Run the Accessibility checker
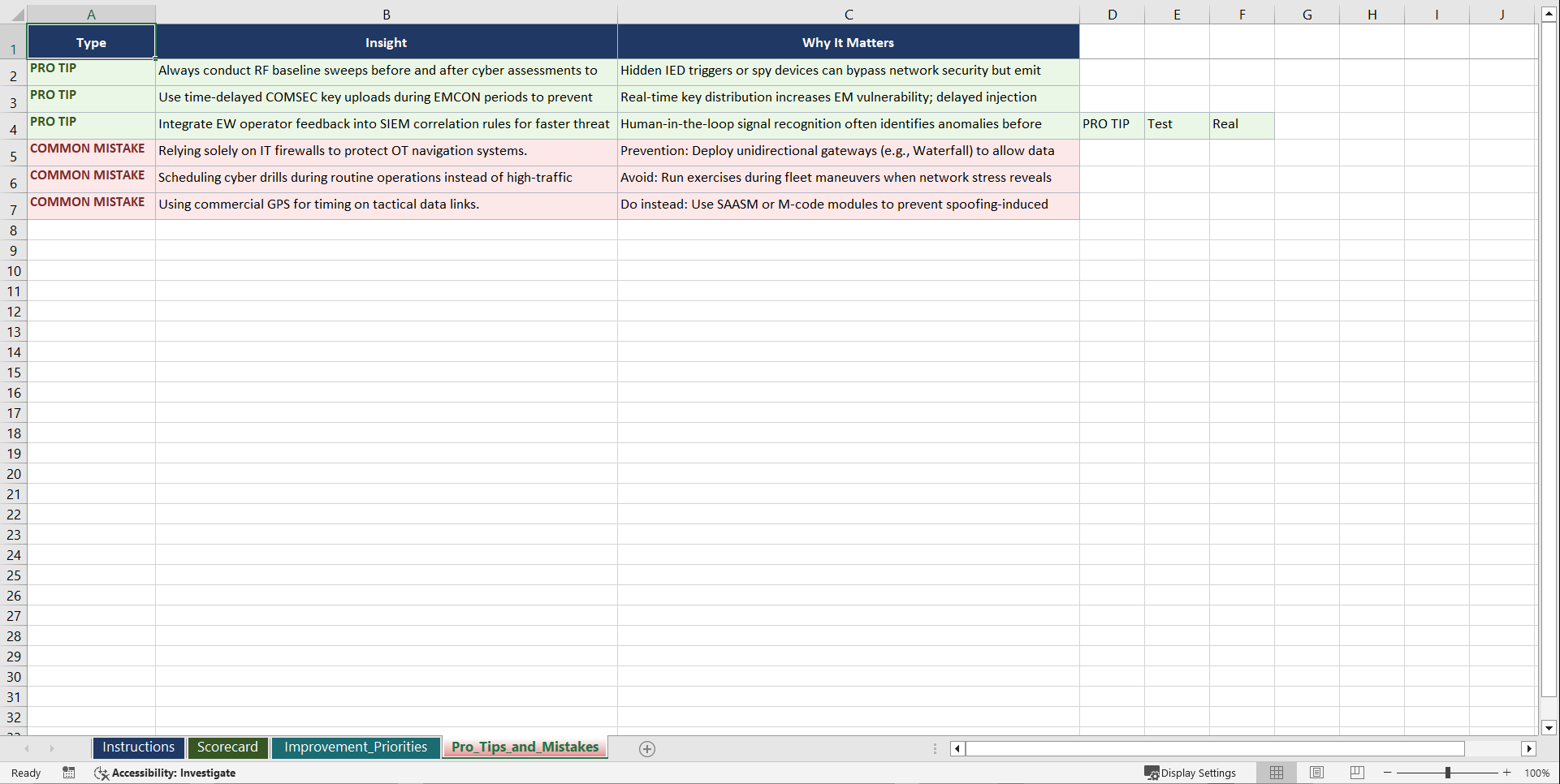Screen dimensions: 1560x784 point(166,773)
